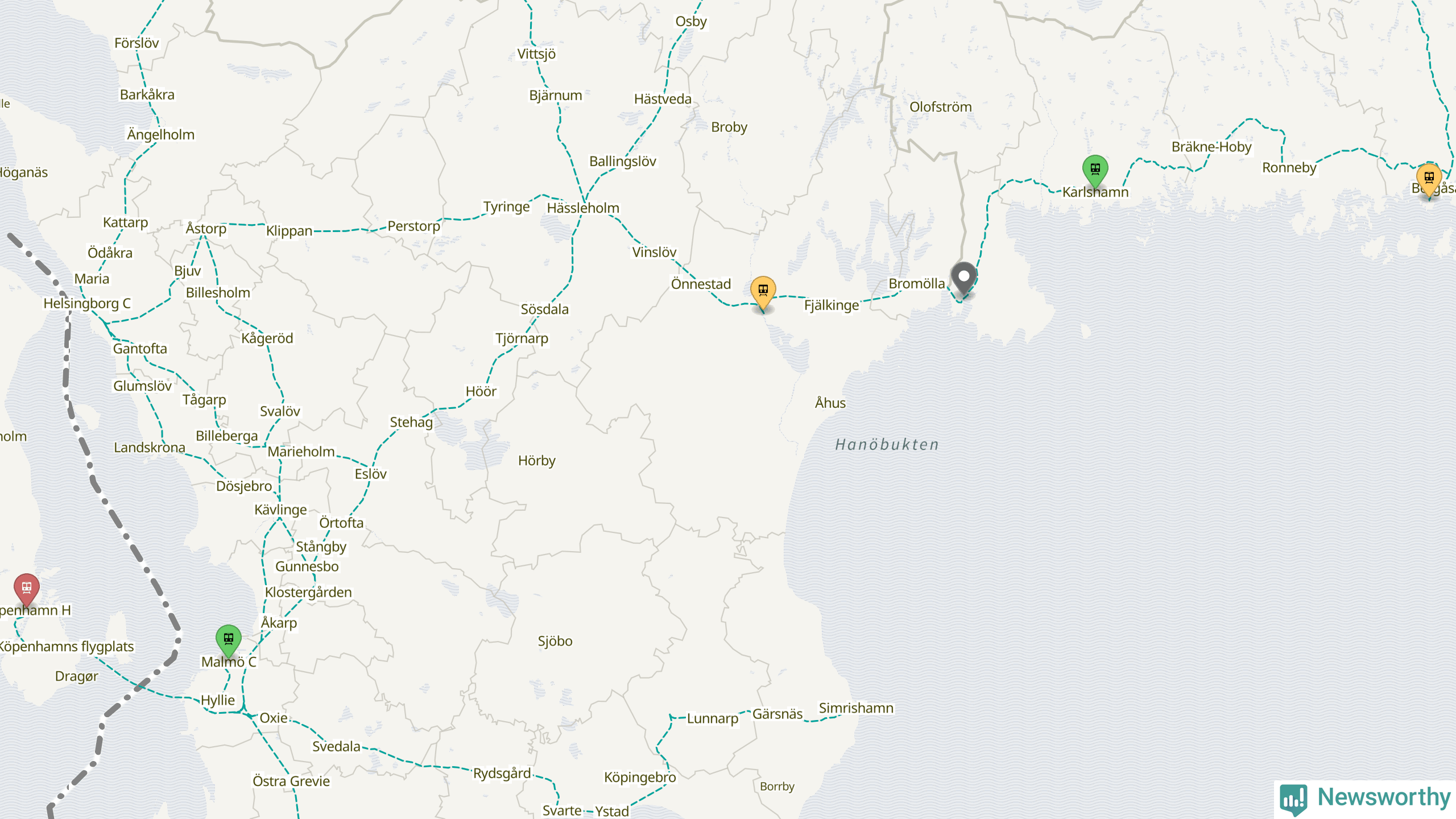Select the Ronneby station label

(1289, 168)
